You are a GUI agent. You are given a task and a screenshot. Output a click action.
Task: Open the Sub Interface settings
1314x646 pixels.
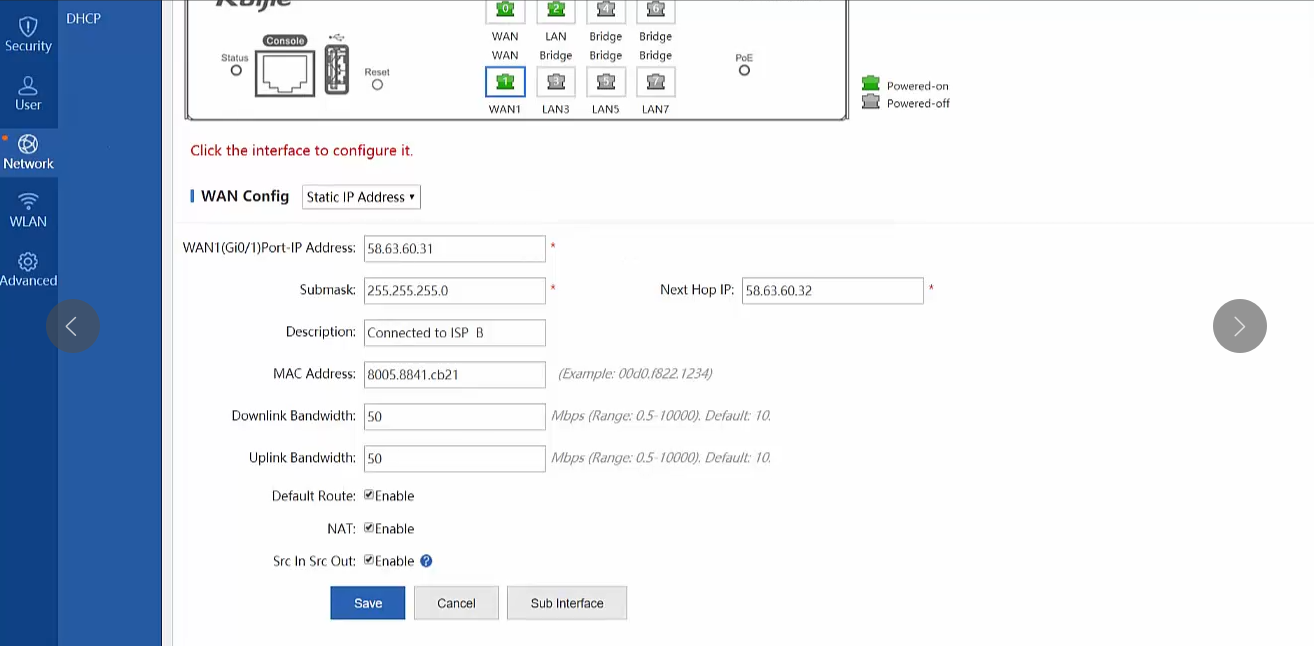pos(567,603)
